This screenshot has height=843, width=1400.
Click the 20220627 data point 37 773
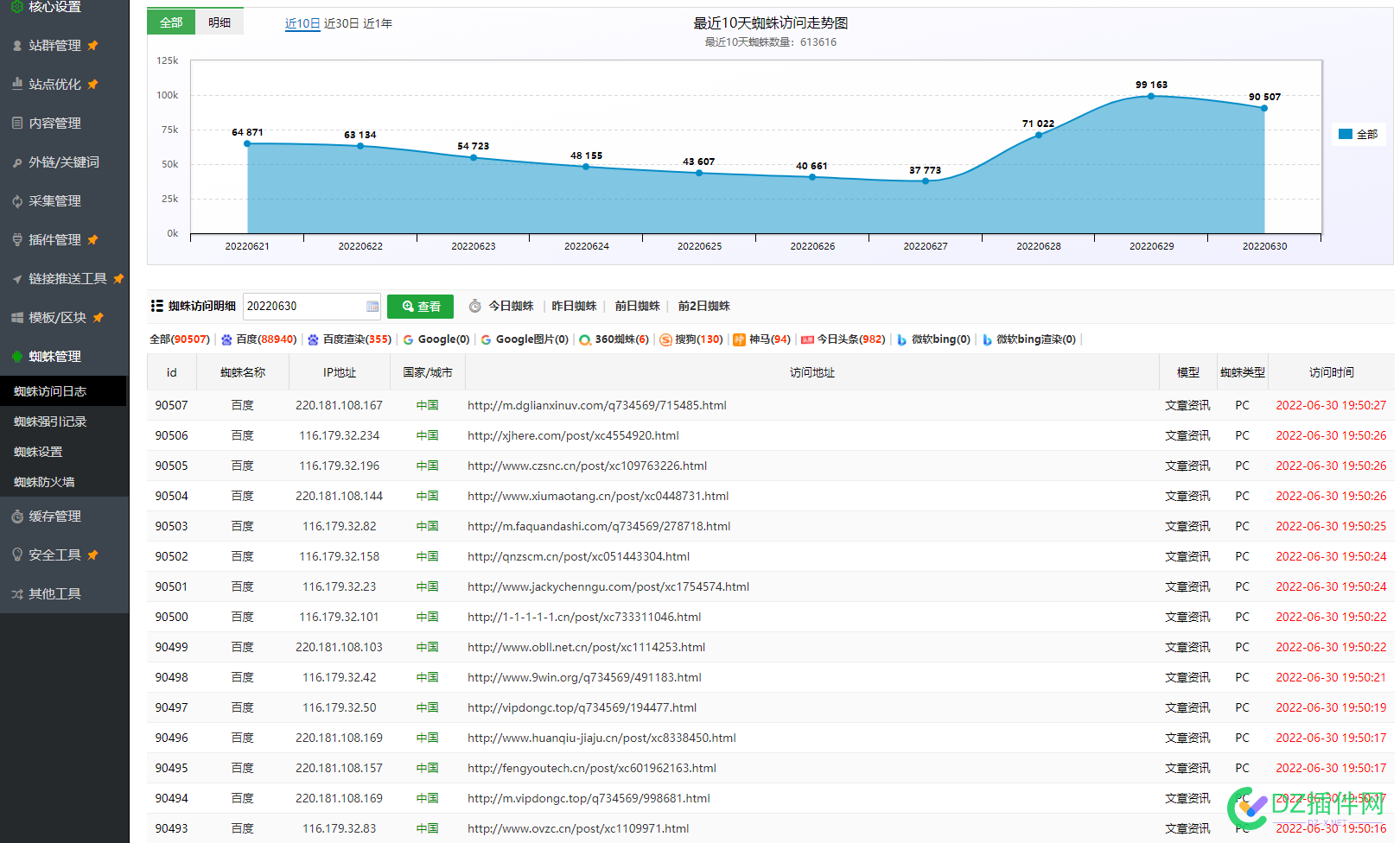click(926, 181)
